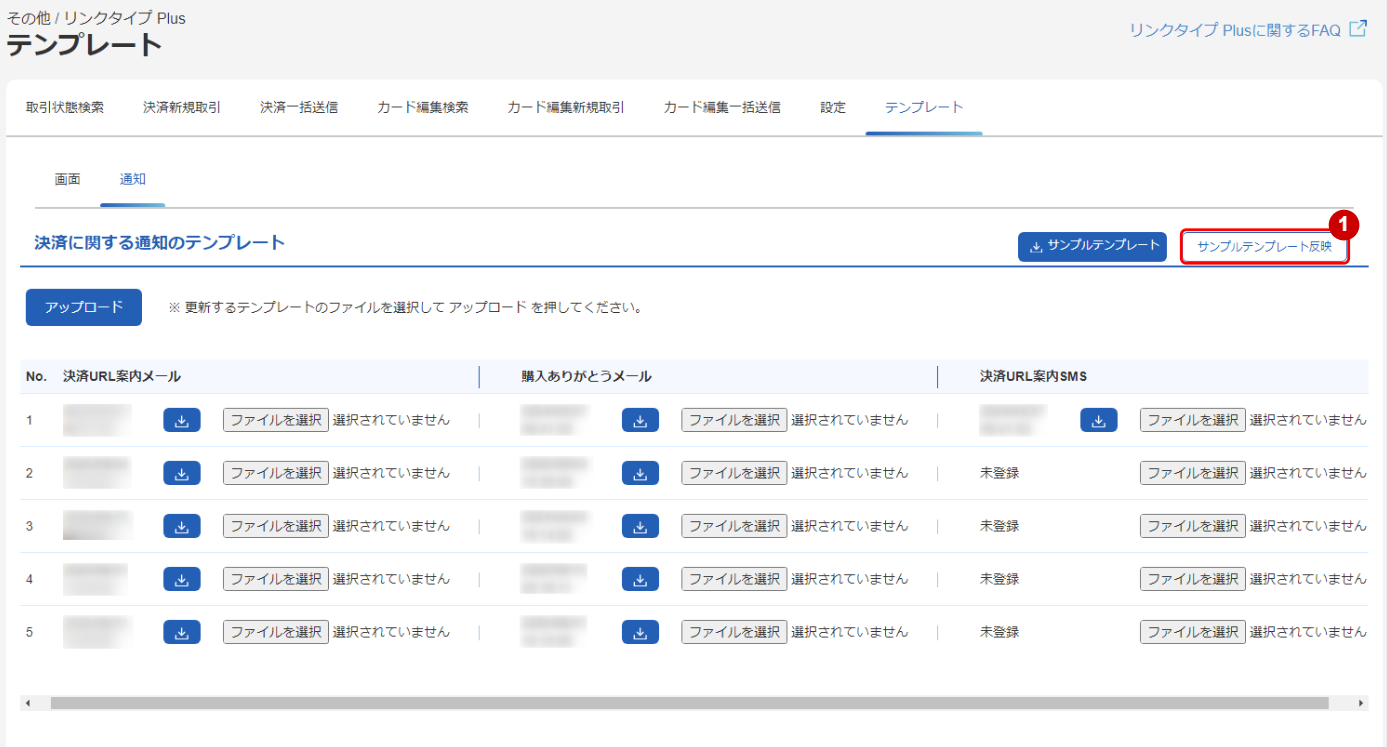Screen dimensions: 1387x747
Task: Choose file for row 3 SMS template
Action: pos(1193,526)
